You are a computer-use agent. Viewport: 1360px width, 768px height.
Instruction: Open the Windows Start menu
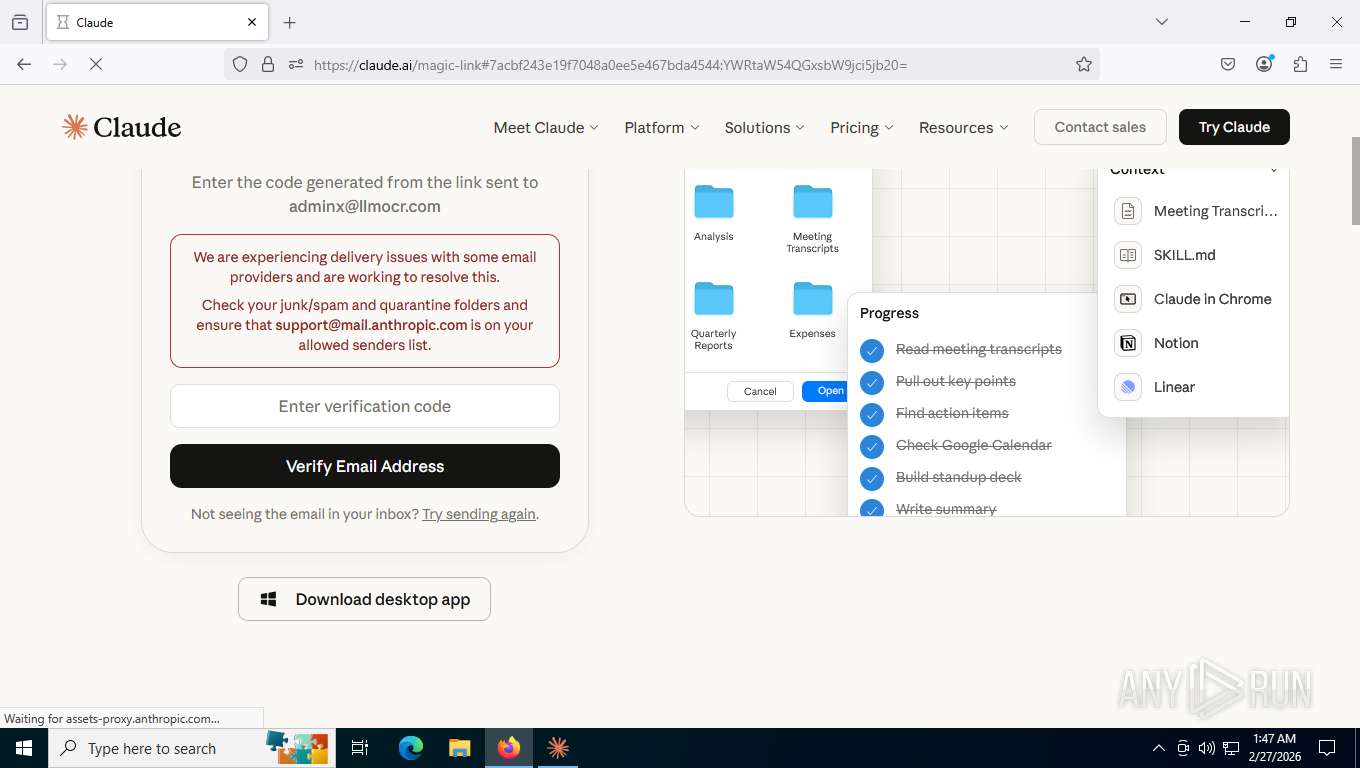[23, 748]
